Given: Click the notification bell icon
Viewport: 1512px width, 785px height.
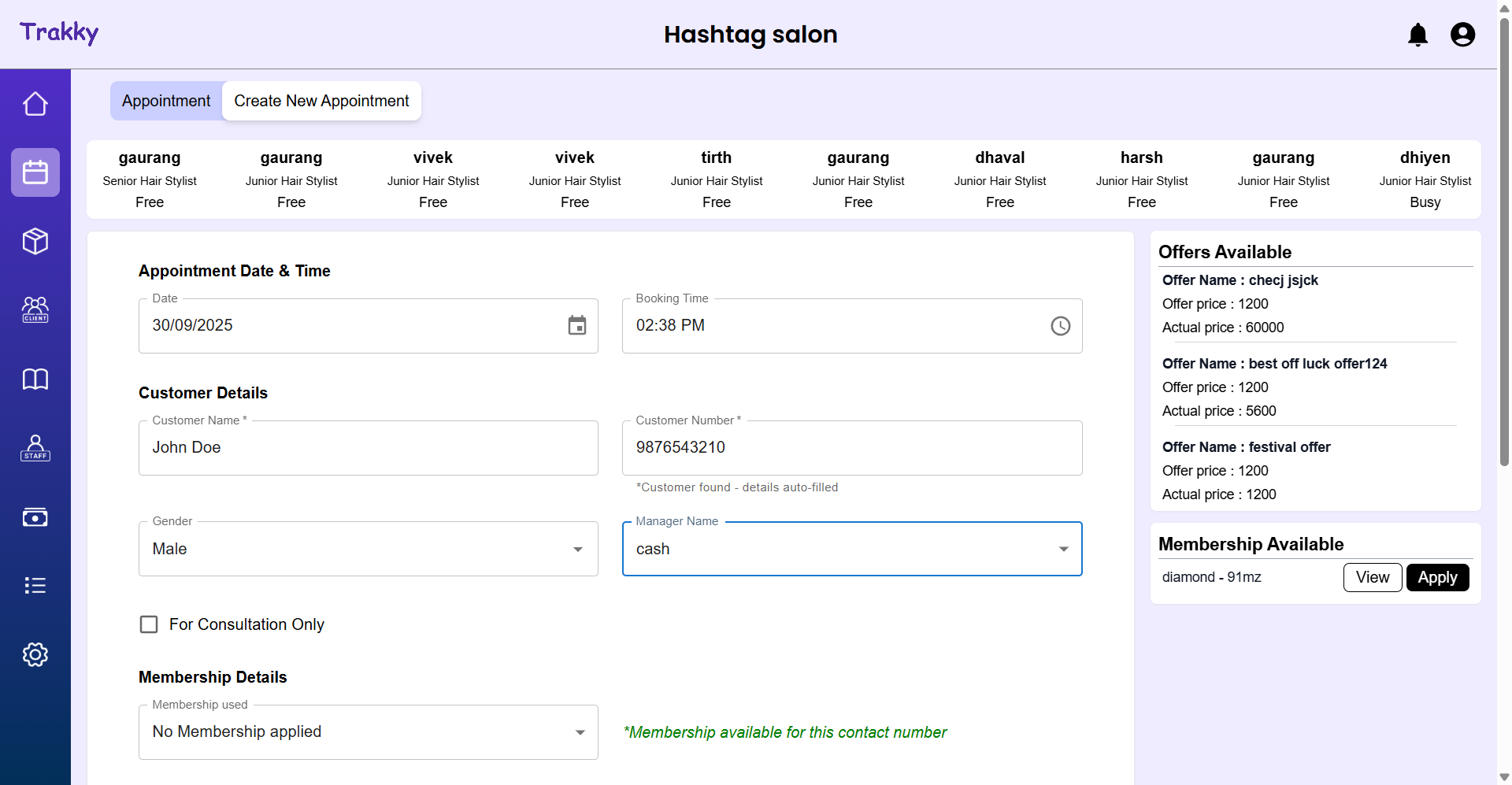Looking at the screenshot, I should [x=1417, y=35].
